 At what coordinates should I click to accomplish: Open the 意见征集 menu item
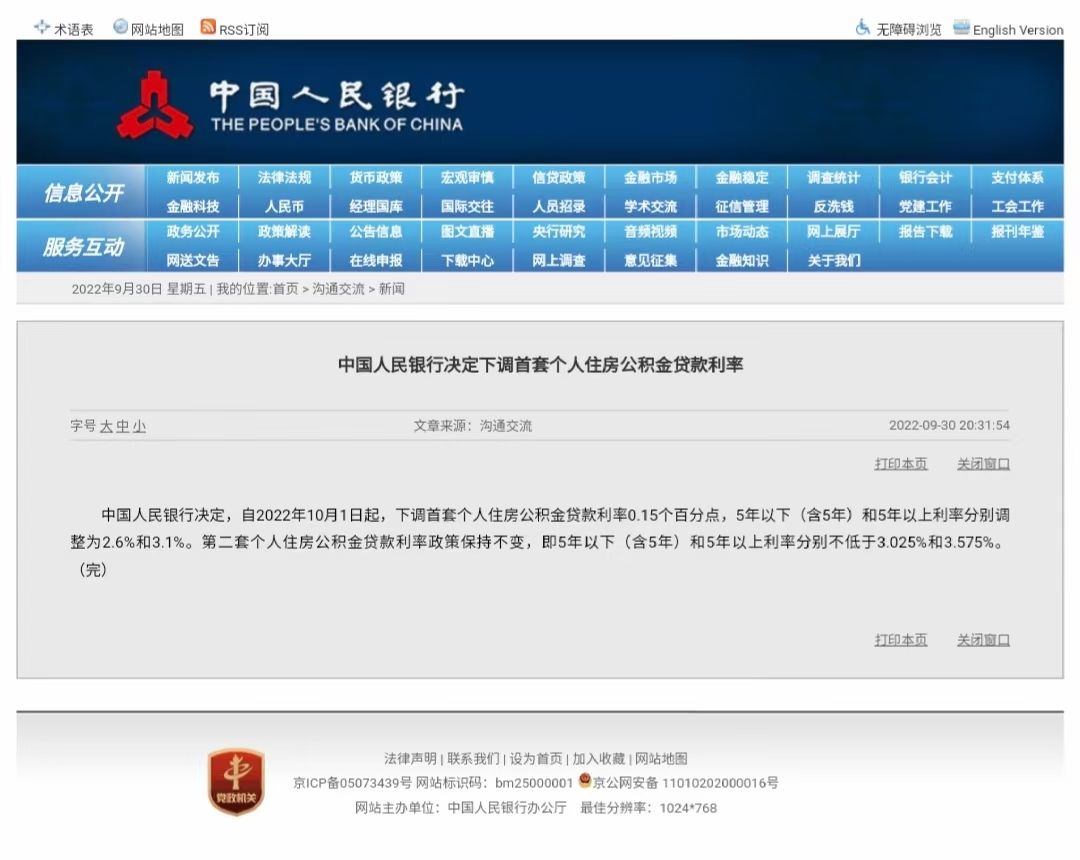(650, 260)
